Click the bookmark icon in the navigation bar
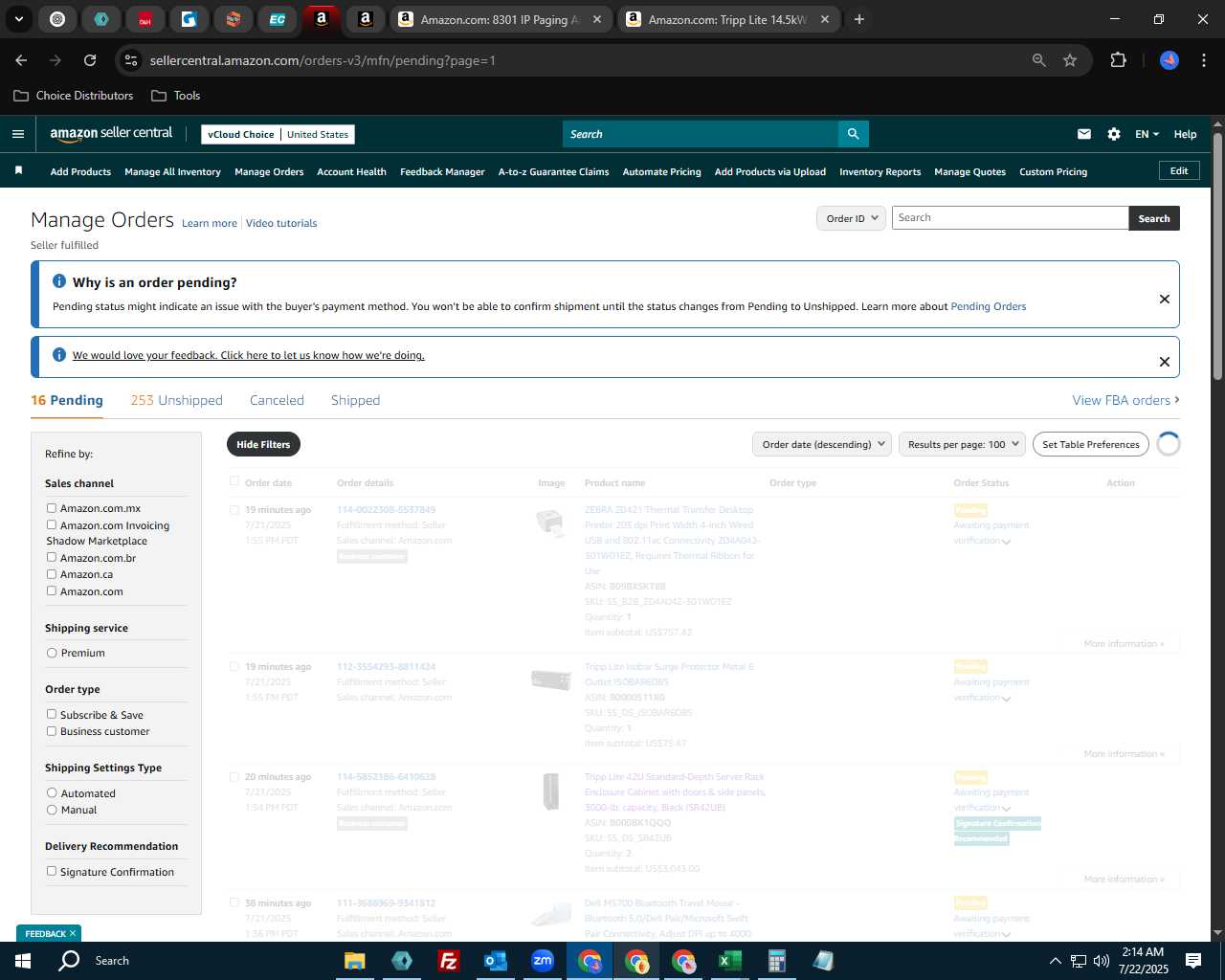 18,170
